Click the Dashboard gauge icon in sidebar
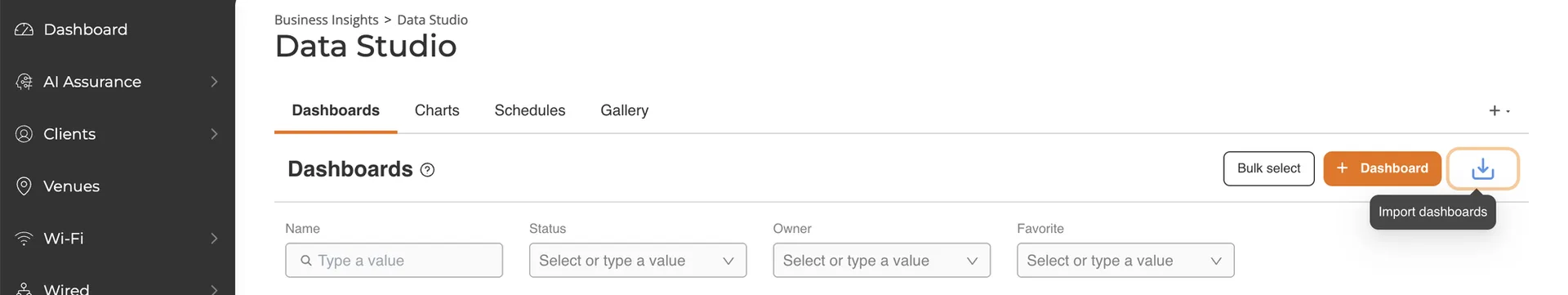This screenshot has width=1568, height=295. tap(24, 29)
